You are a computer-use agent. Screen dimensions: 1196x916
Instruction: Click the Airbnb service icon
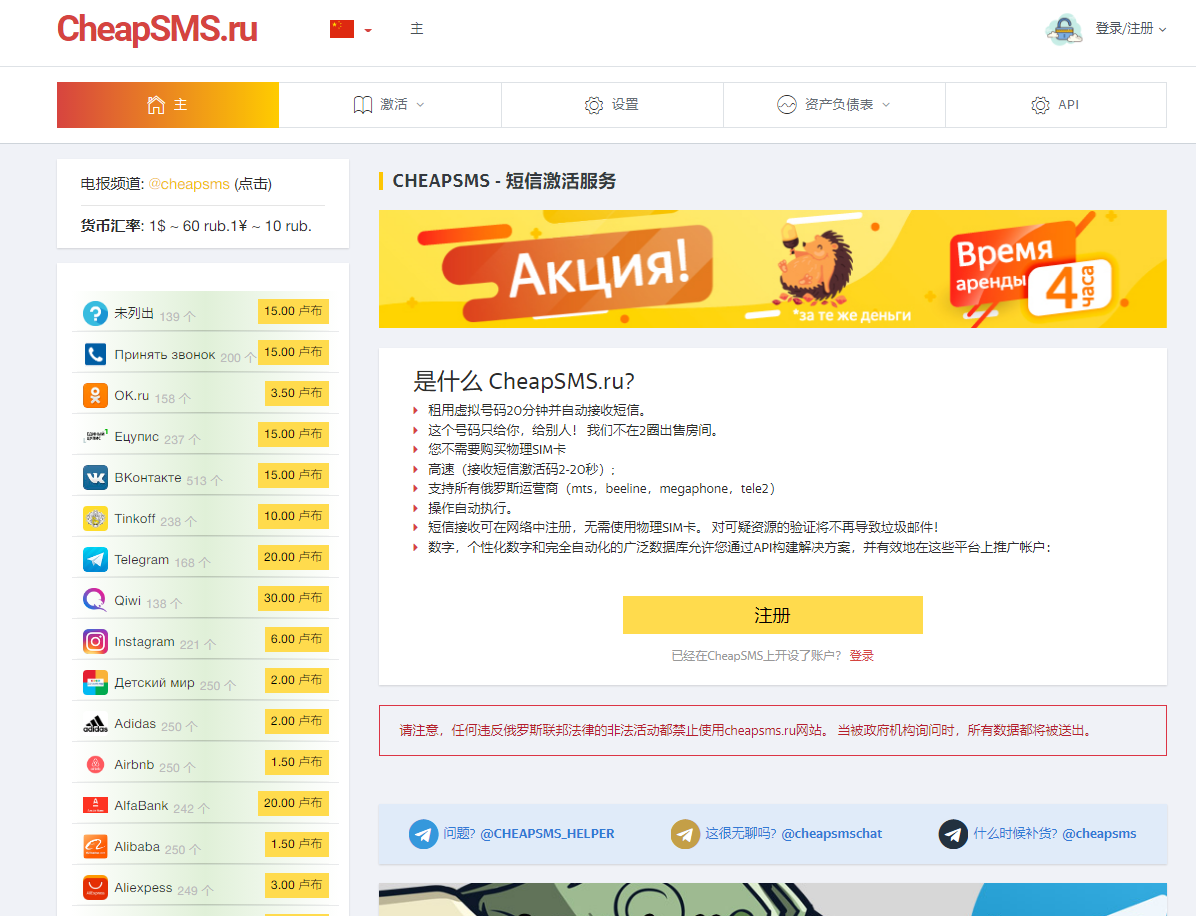(95, 765)
